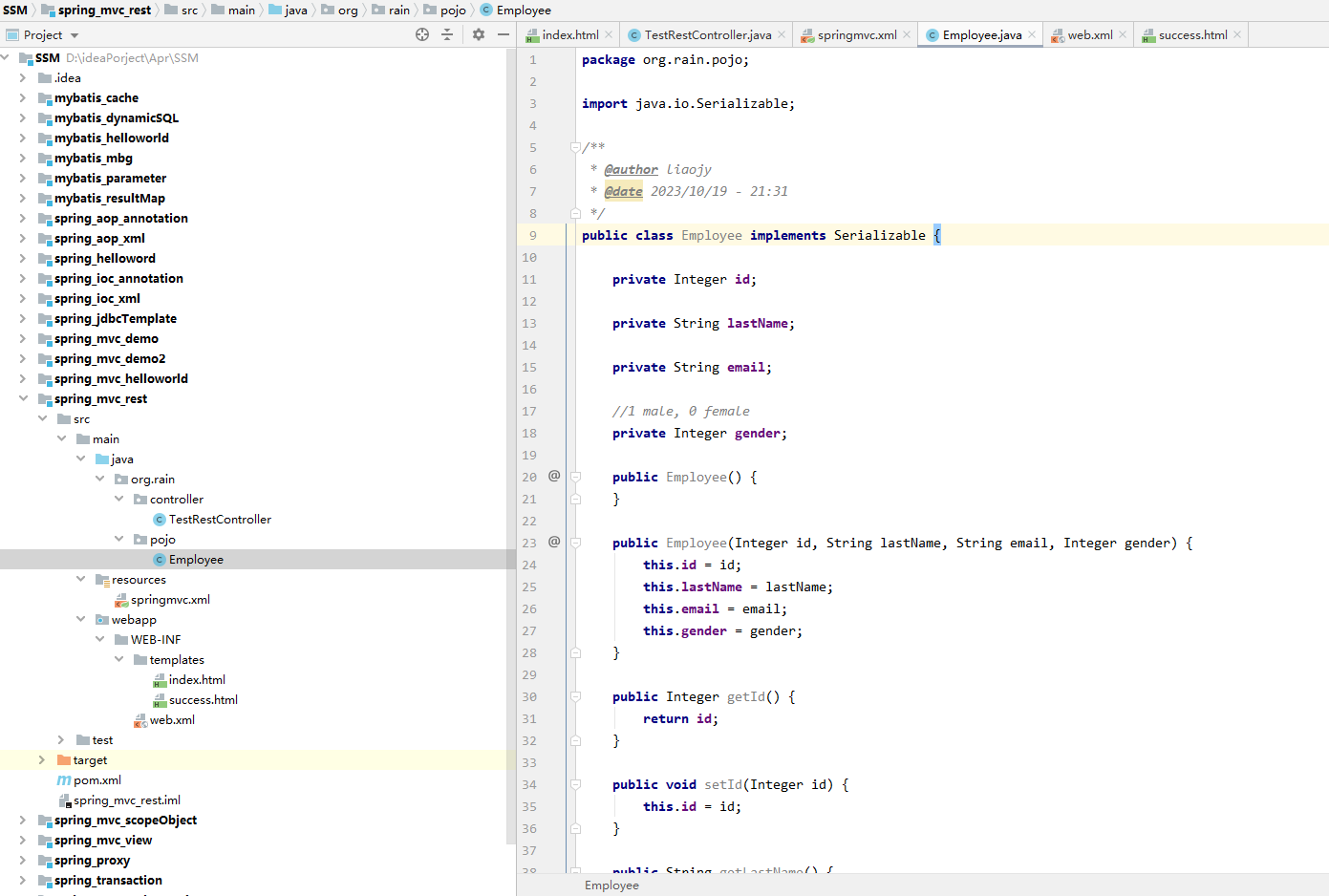Collapse the SSM root node
Image resolution: width=1329 pixels, height=896 pixels.
(6, 58)
